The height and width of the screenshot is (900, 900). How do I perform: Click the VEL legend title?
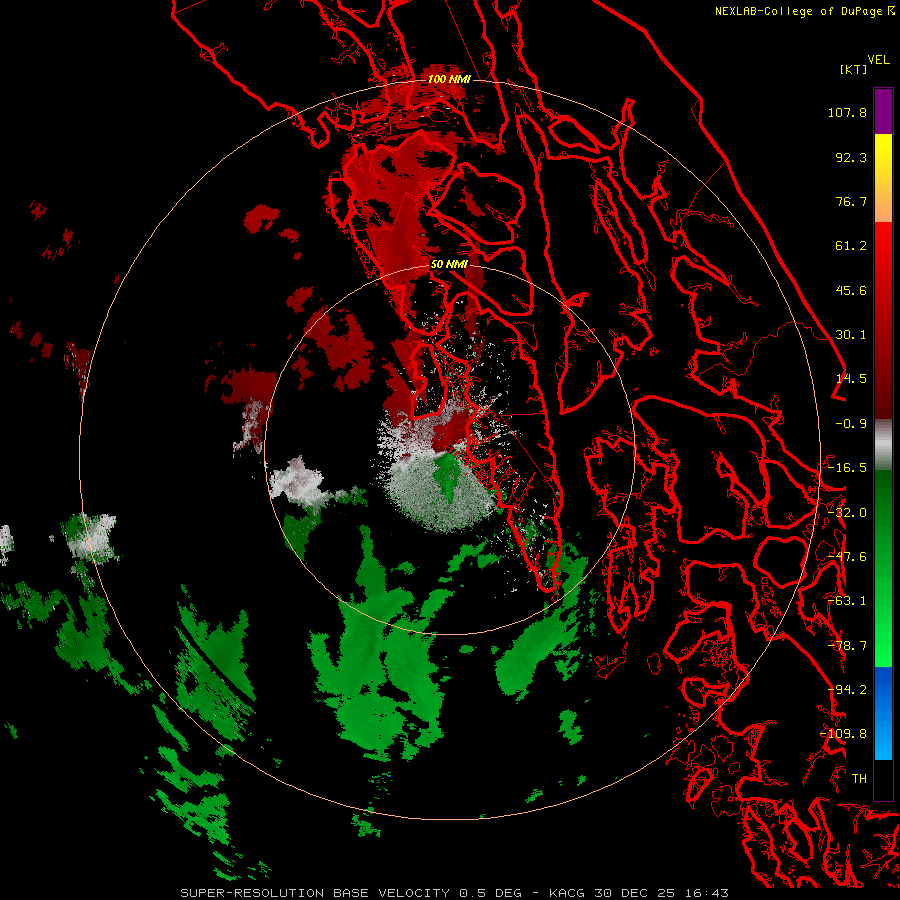pyautogui.click(x=878, y=60)
